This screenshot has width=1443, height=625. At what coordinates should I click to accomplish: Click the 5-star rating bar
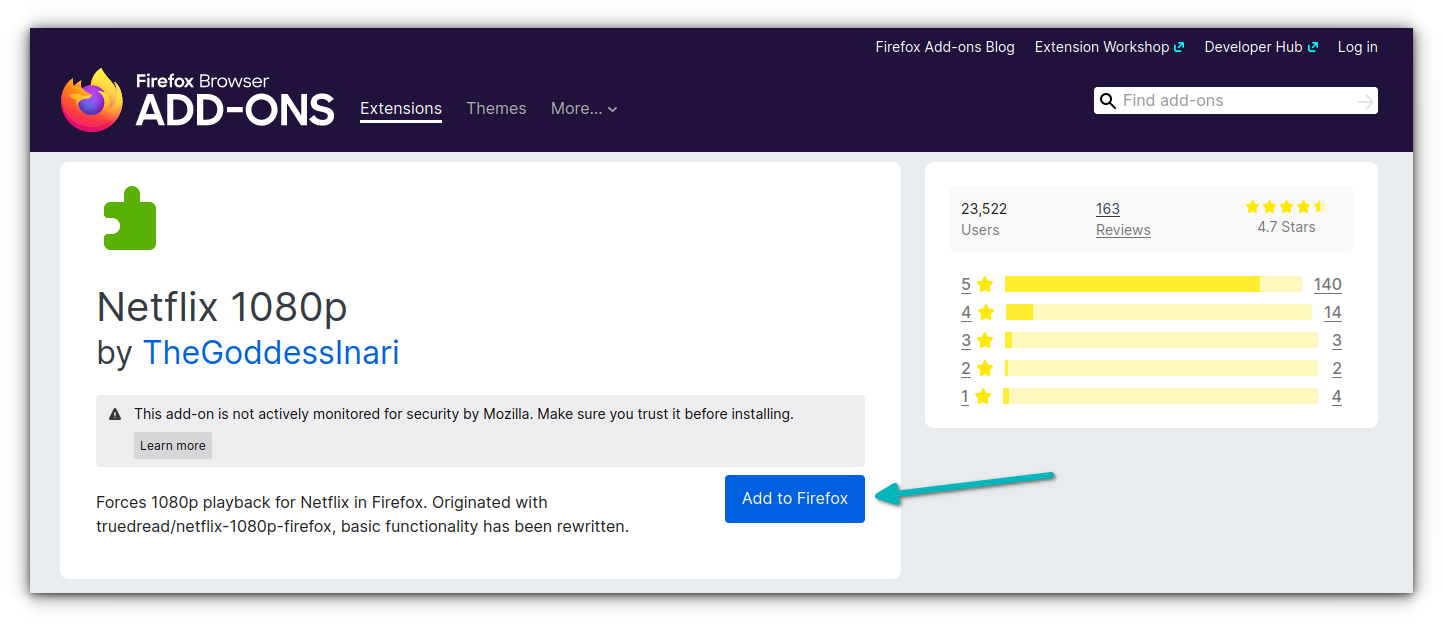(x=1153, y=284)
